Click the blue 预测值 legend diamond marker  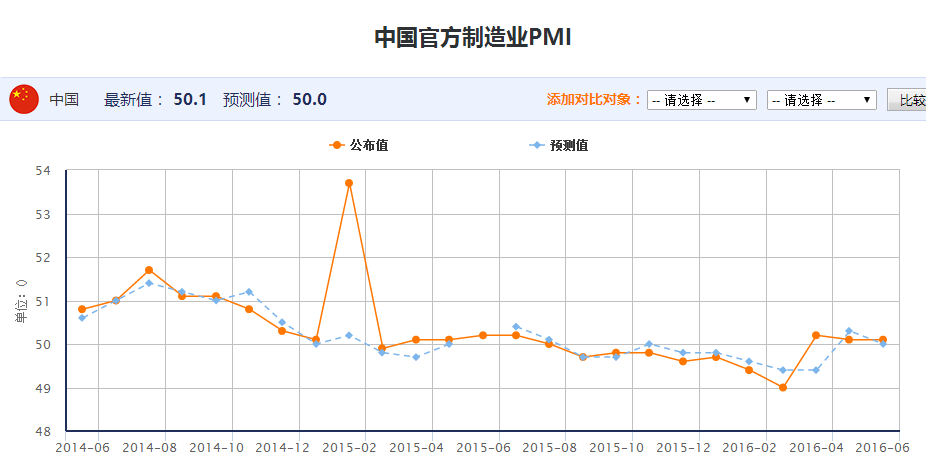point(537,145)
